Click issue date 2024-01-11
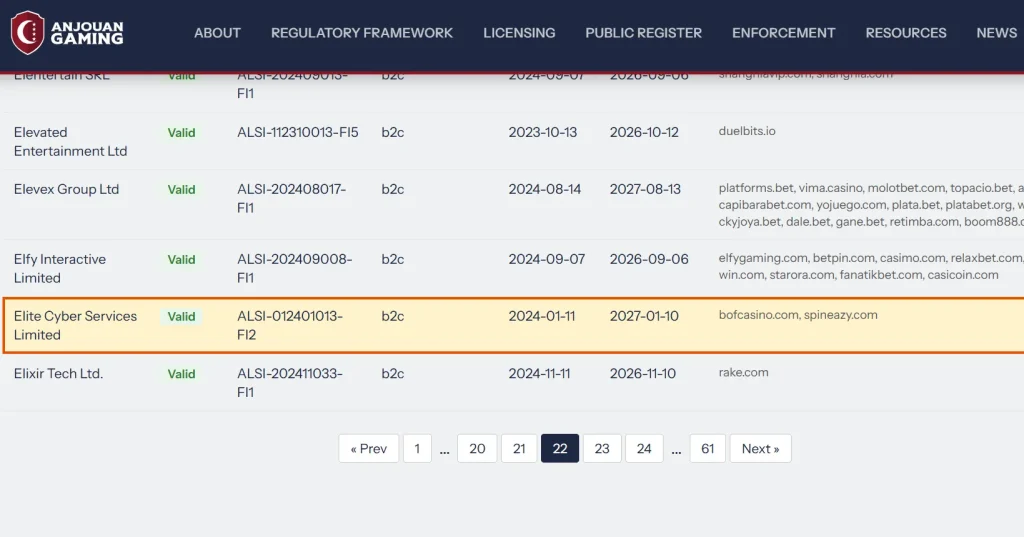Screen dimensions: 1024x537 click(542, 316)
